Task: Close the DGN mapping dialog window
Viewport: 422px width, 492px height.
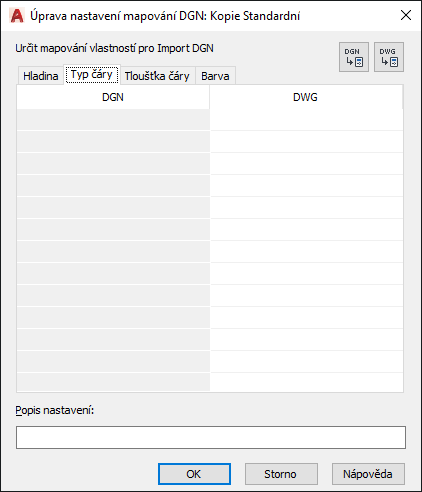Action: click(x=406, y=15)
